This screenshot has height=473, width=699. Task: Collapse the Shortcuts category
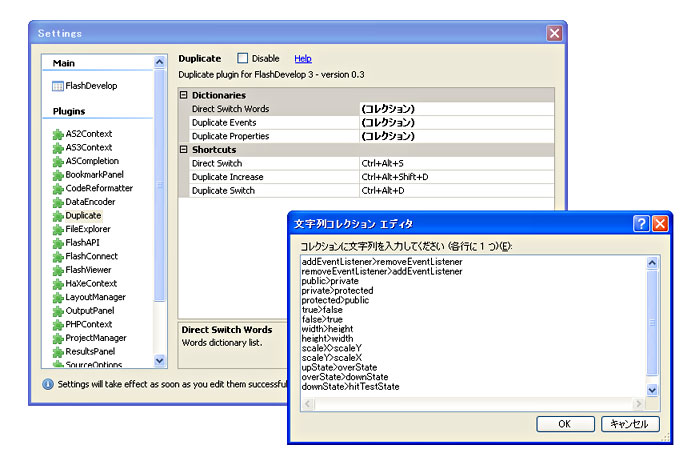184,149
